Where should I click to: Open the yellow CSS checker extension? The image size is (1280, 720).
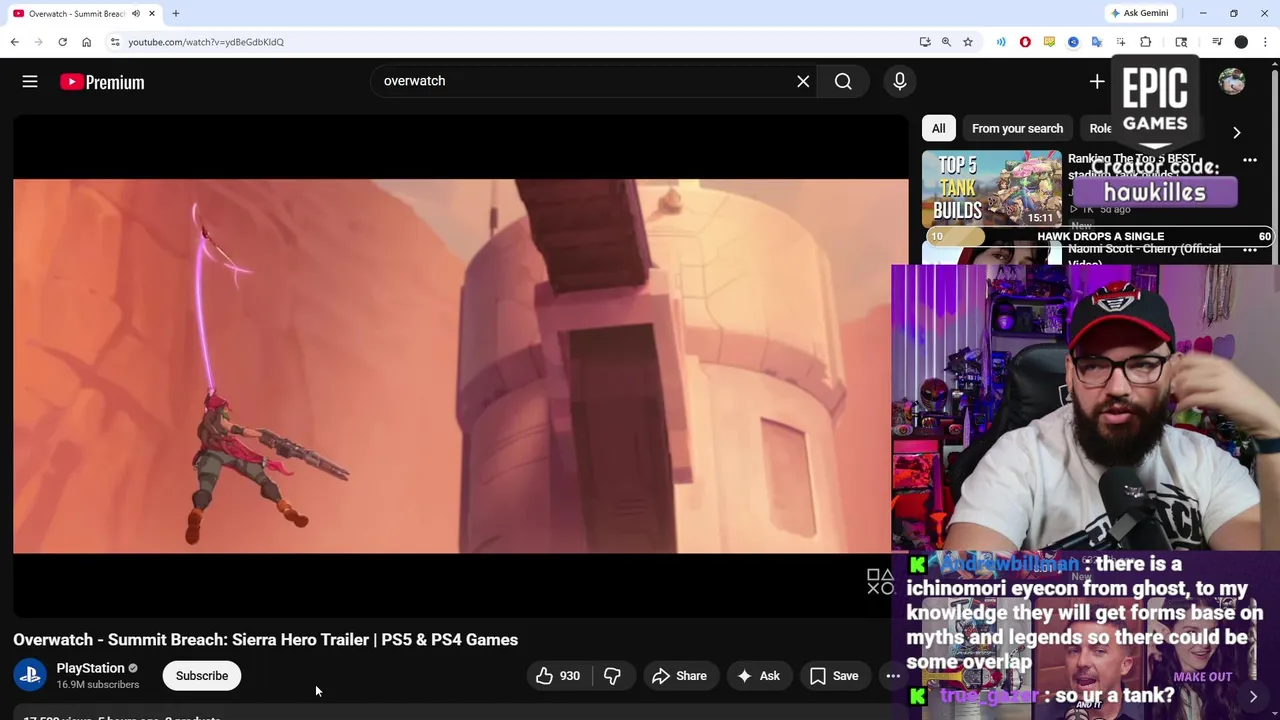(1049, 42)
